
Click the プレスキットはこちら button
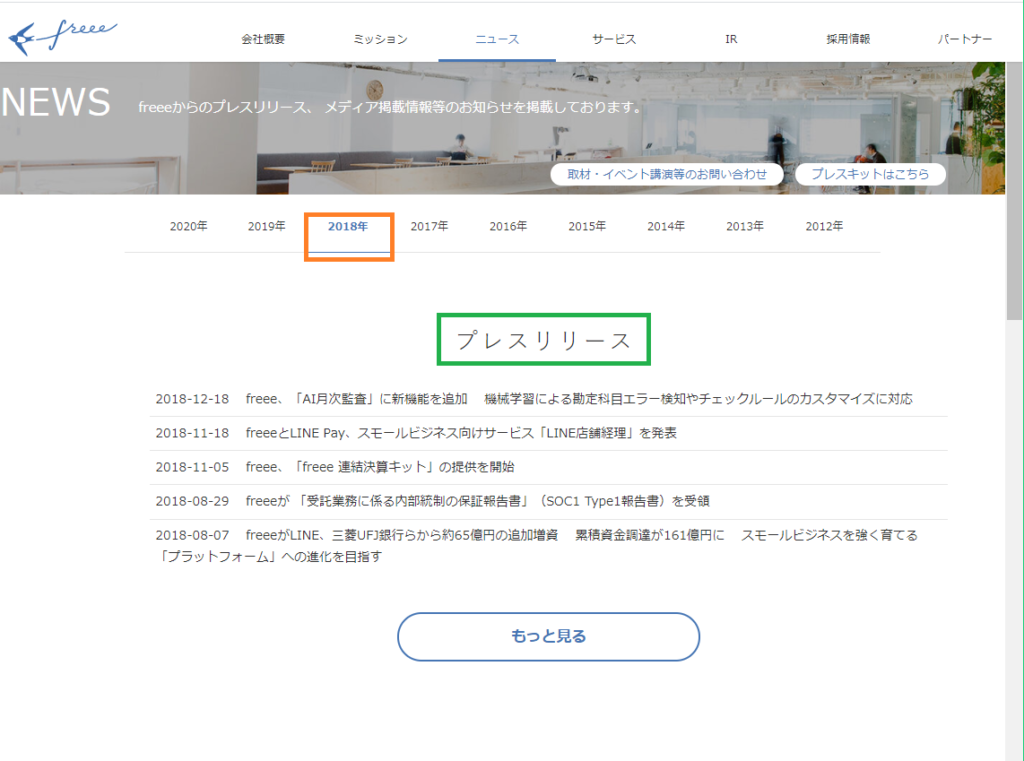tap(870, 174)
